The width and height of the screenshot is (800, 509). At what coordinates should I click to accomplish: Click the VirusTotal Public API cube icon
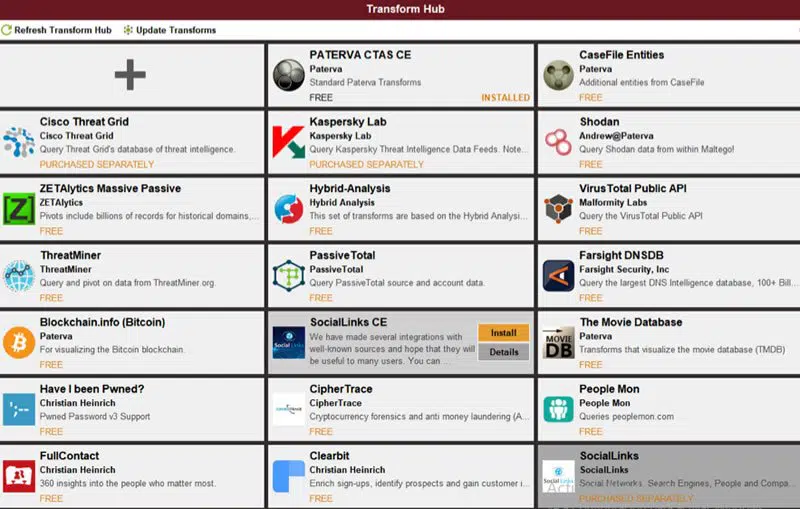click(558, 209)
